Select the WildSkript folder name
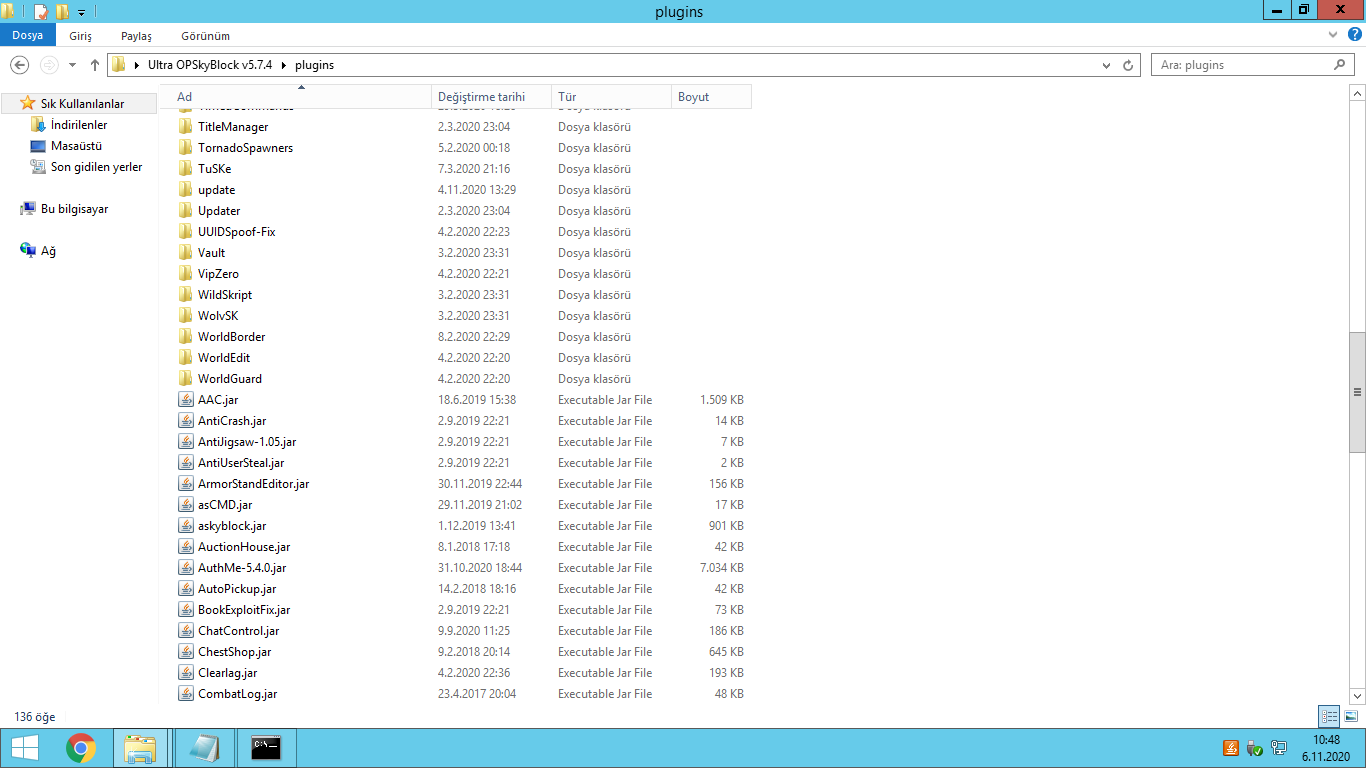This screenshot has height=768, width=1366. click(x=225, y=295)
